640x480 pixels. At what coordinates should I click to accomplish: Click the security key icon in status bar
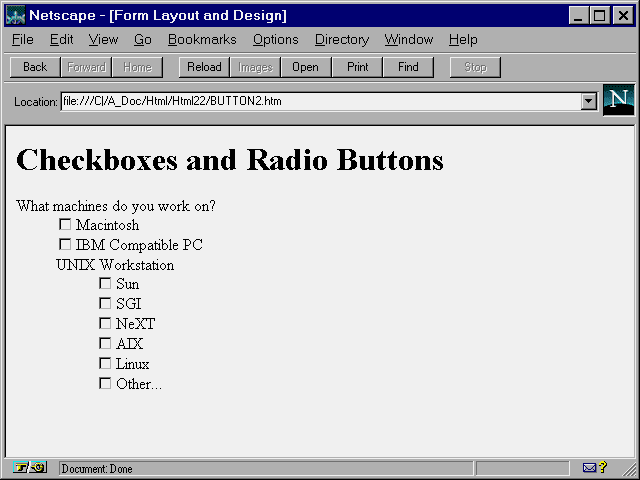pos(30,468)
